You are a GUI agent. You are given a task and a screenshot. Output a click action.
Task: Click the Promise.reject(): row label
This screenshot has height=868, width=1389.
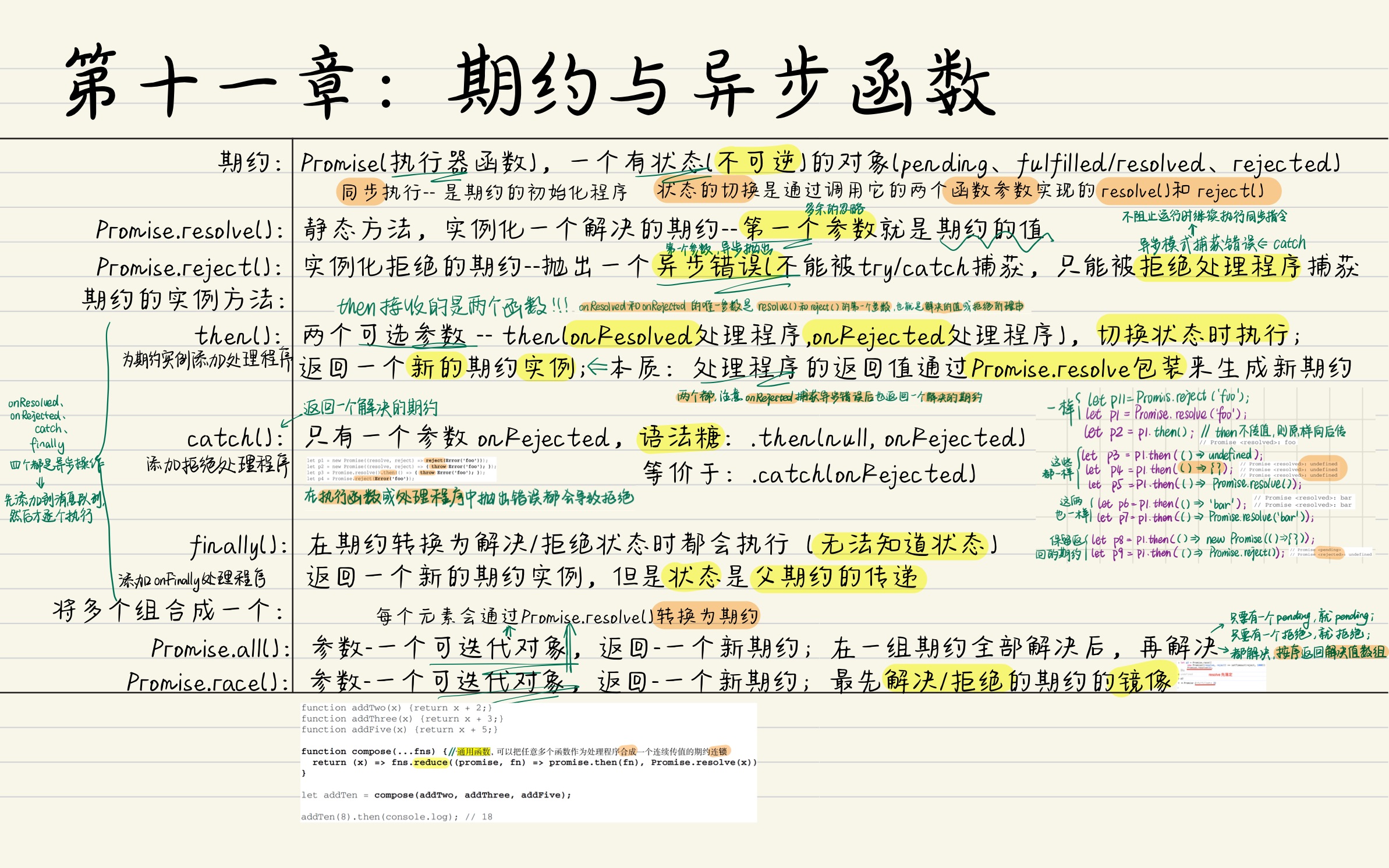point(190,267)
